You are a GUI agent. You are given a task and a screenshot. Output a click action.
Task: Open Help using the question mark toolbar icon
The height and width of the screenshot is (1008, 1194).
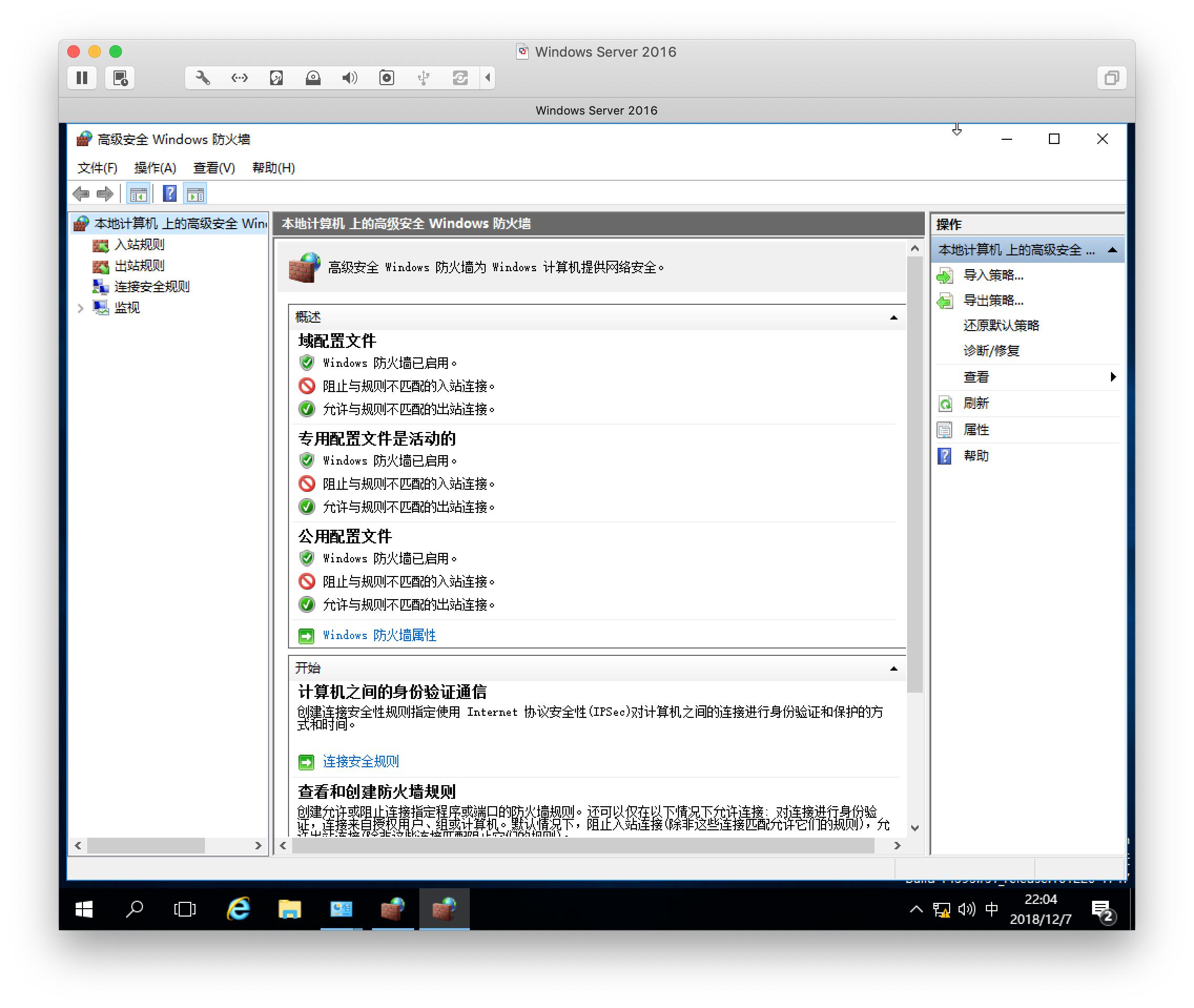coord(170,194)
